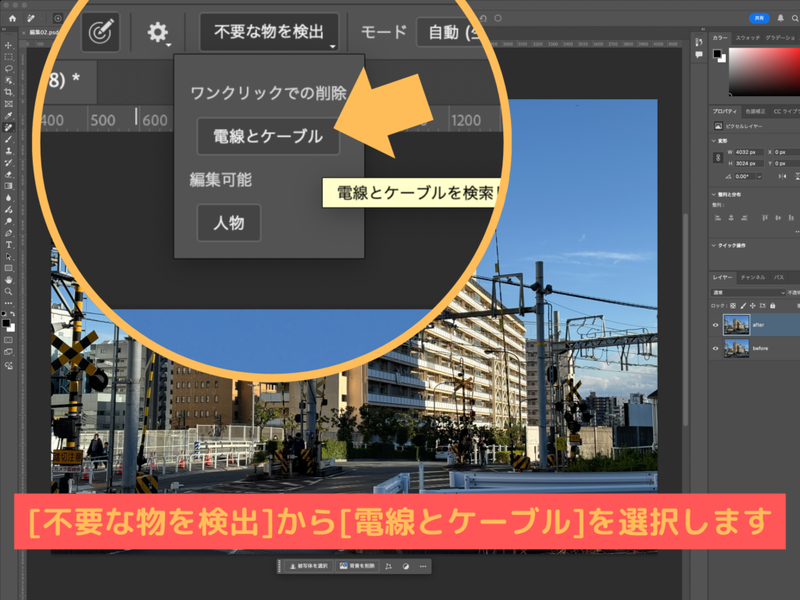Select the Brush tool
The image size is (800, 600).
coord(8,139)
